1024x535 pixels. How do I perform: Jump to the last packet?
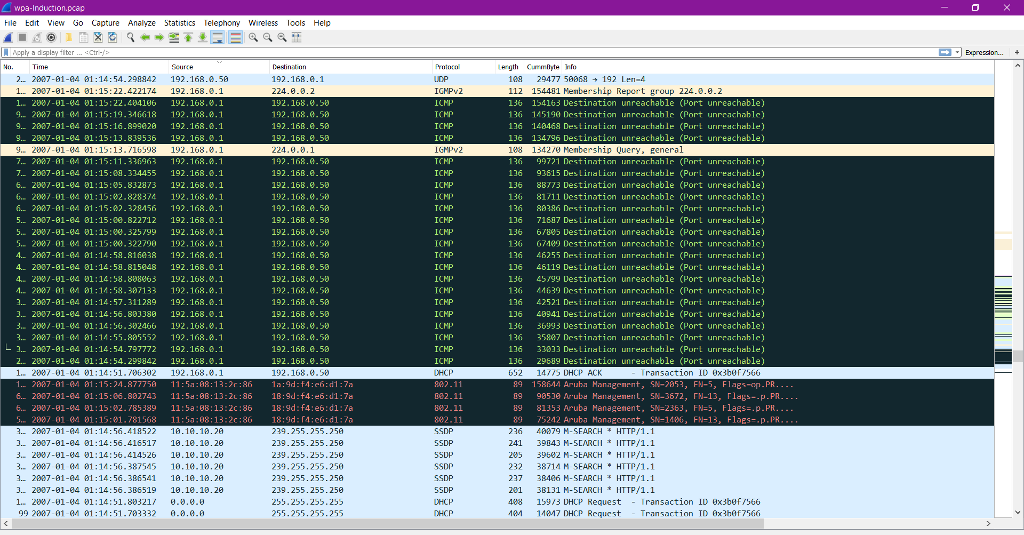(202, 38)
